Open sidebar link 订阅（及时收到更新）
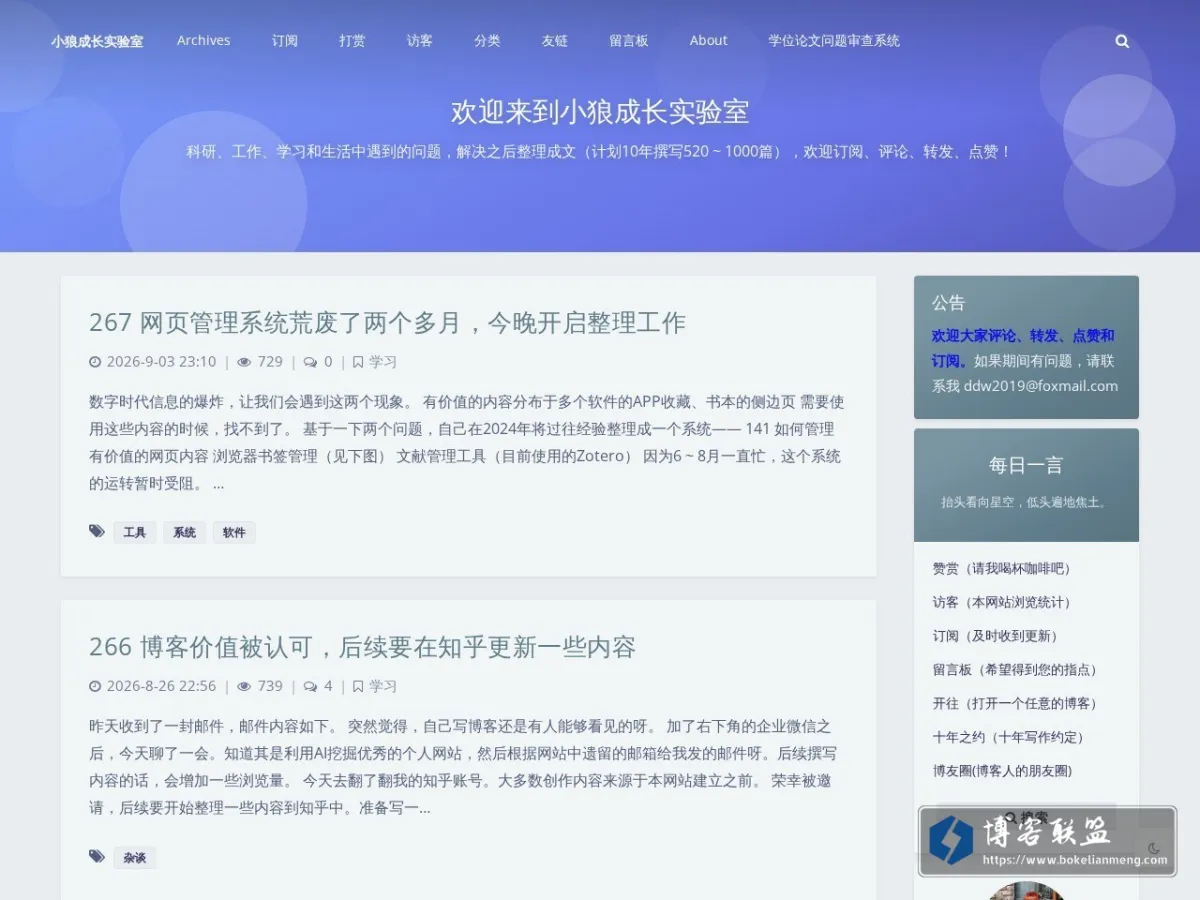The width and height of the screenshot is (1200, 900). coord(997,636)
